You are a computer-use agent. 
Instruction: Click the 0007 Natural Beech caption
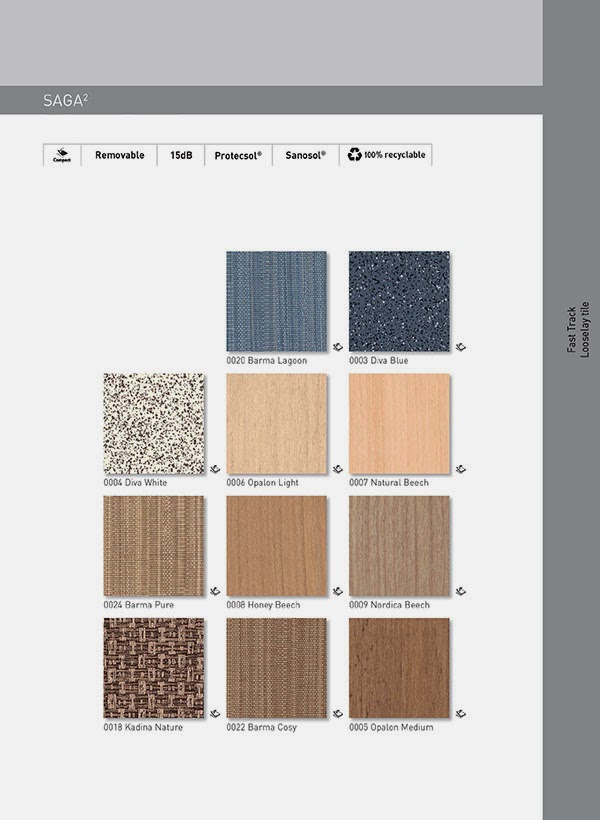tap(389, 483)
